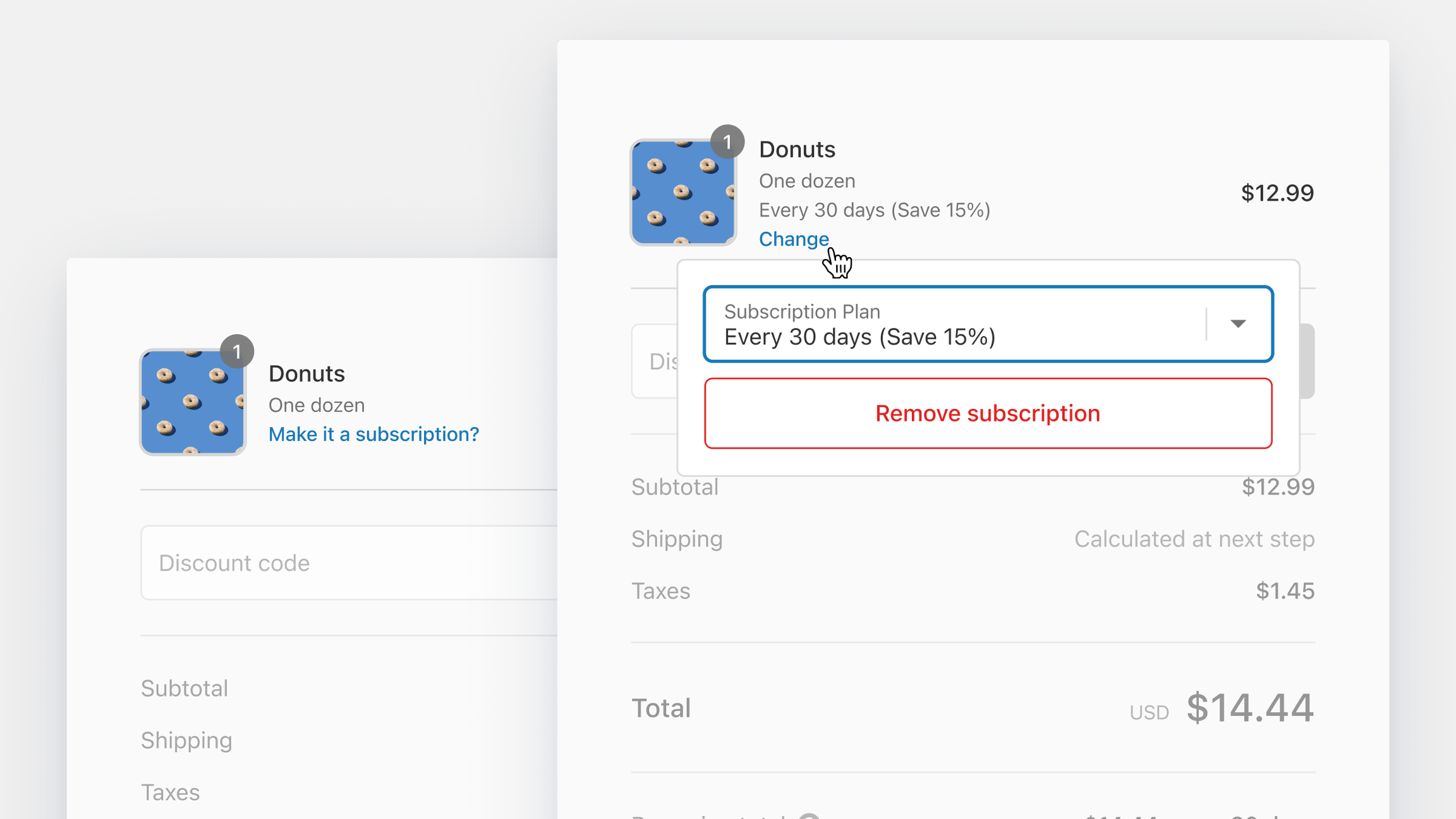Click the partially hidden discount field on the right
Viewport: 1456px width, 819px height.
(x=655, y=361)
